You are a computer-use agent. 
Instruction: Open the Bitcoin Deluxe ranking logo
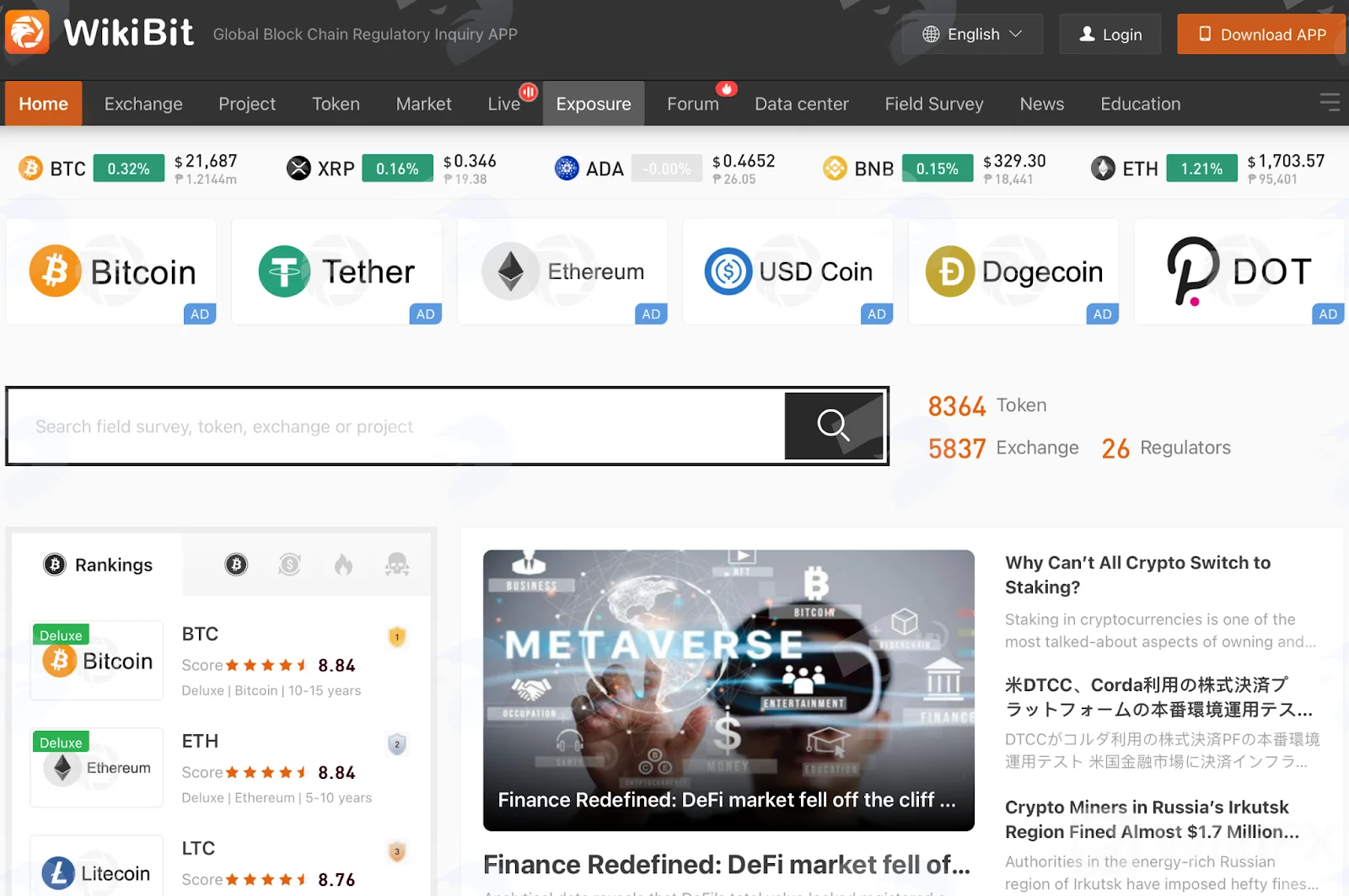pos(97,660)
